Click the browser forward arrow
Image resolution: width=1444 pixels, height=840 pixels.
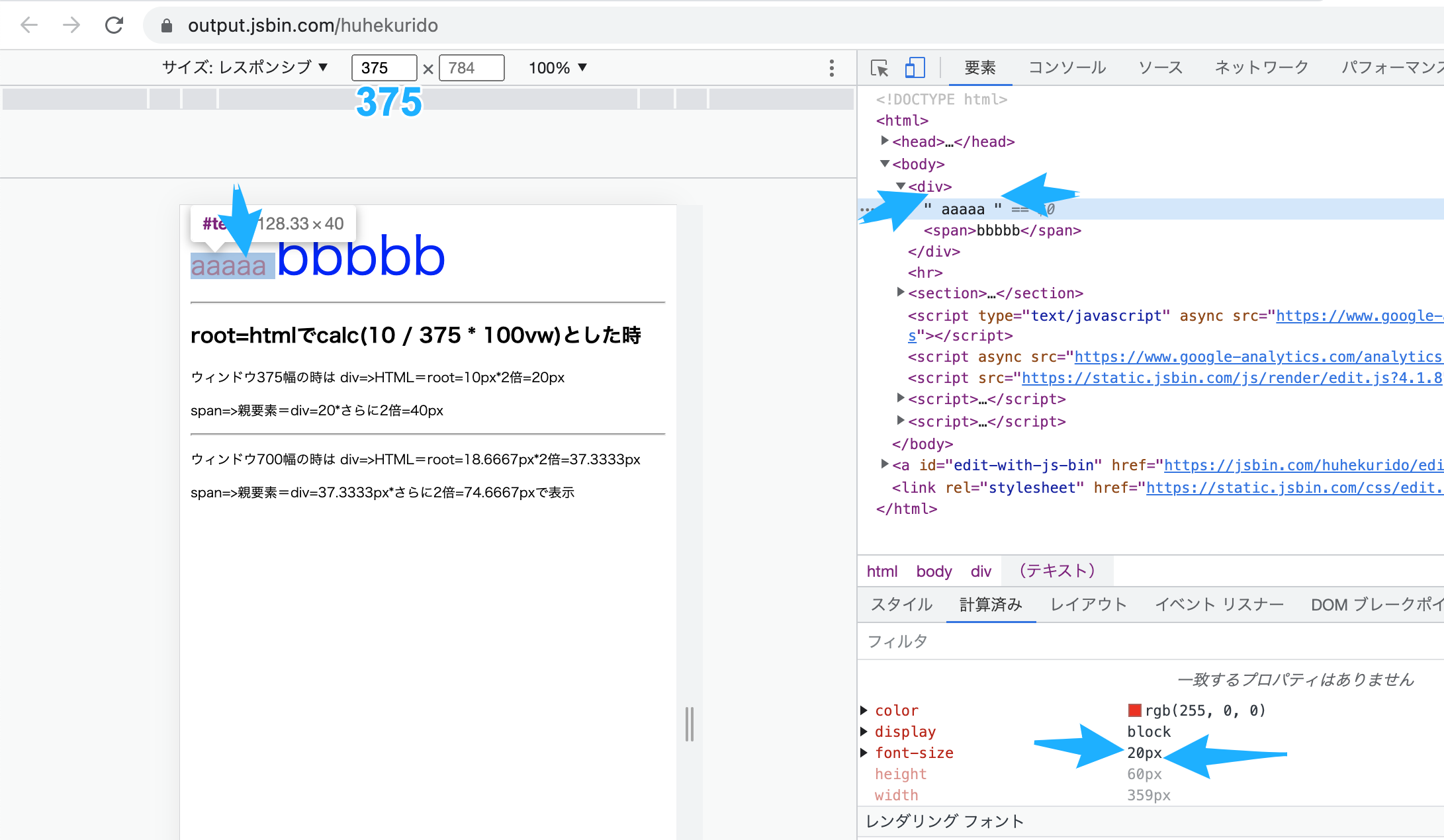(71, 25)
